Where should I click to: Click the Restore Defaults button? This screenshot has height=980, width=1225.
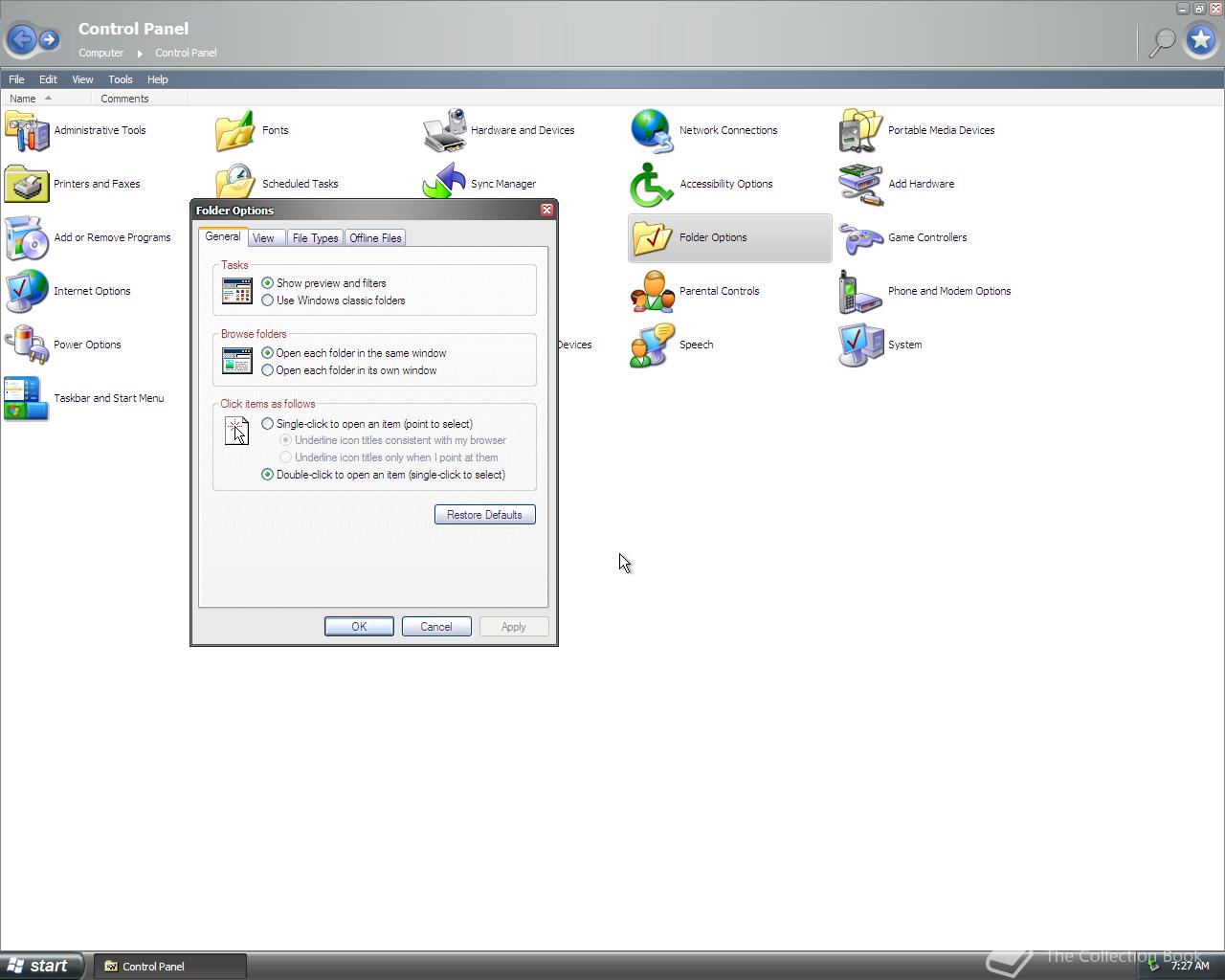(x=484, y=515)
